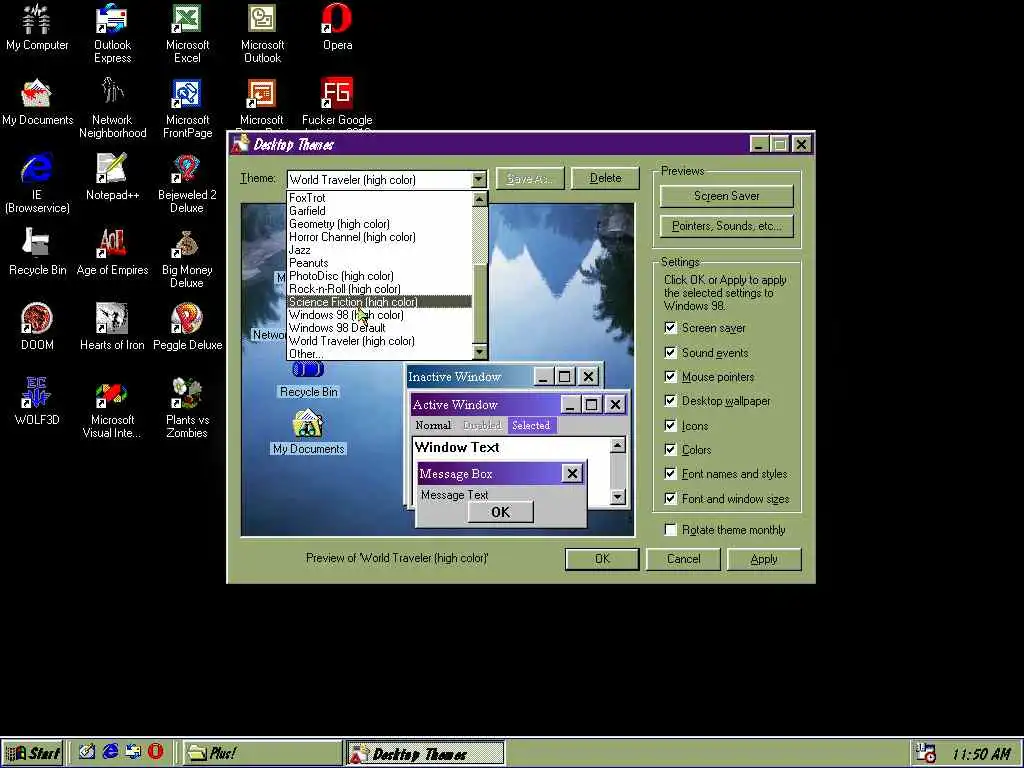The image size is (1024, 768).
Task: Uncheck Font and window sizes
Action: 670,499
